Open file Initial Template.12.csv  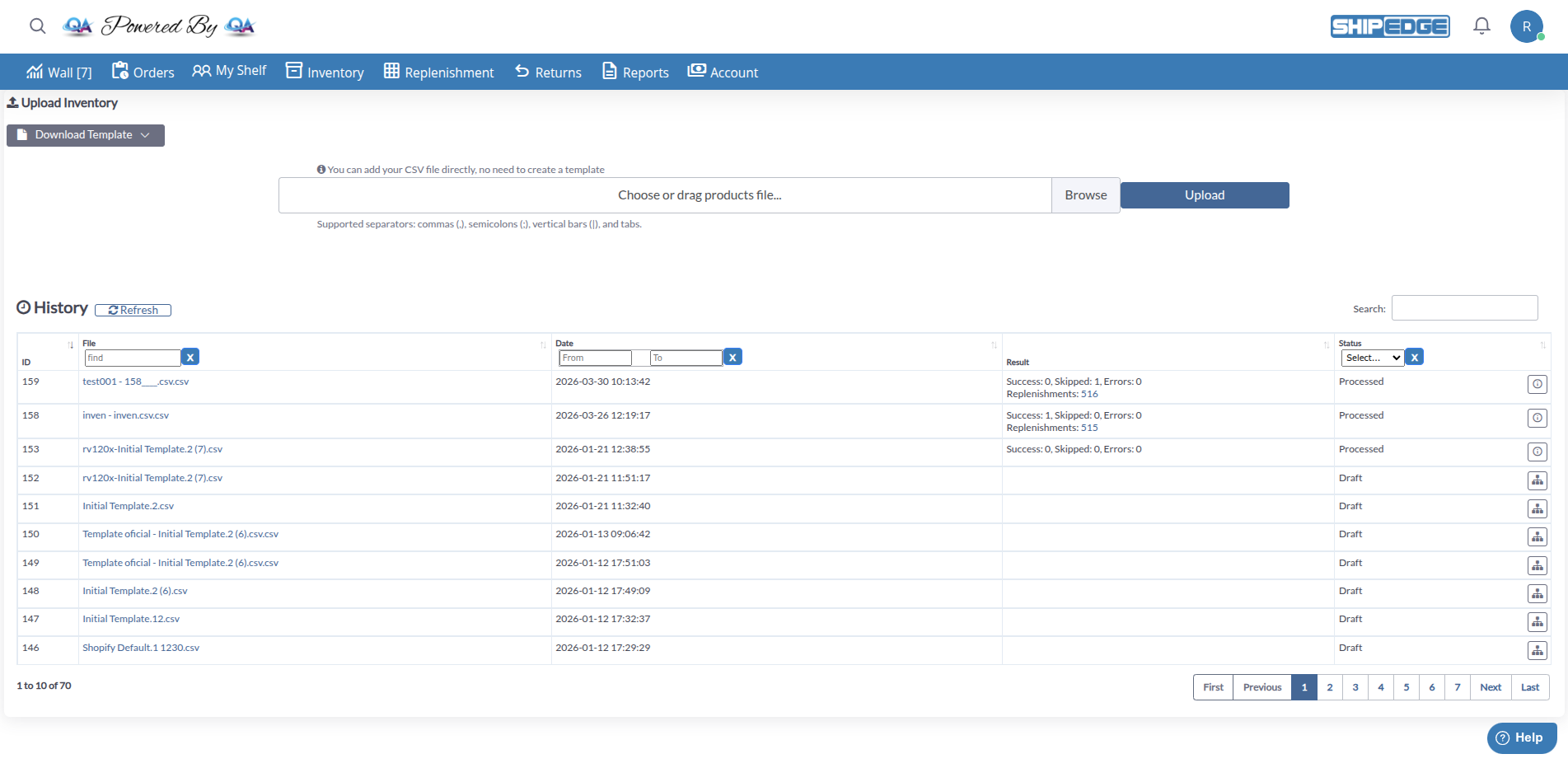131,619
